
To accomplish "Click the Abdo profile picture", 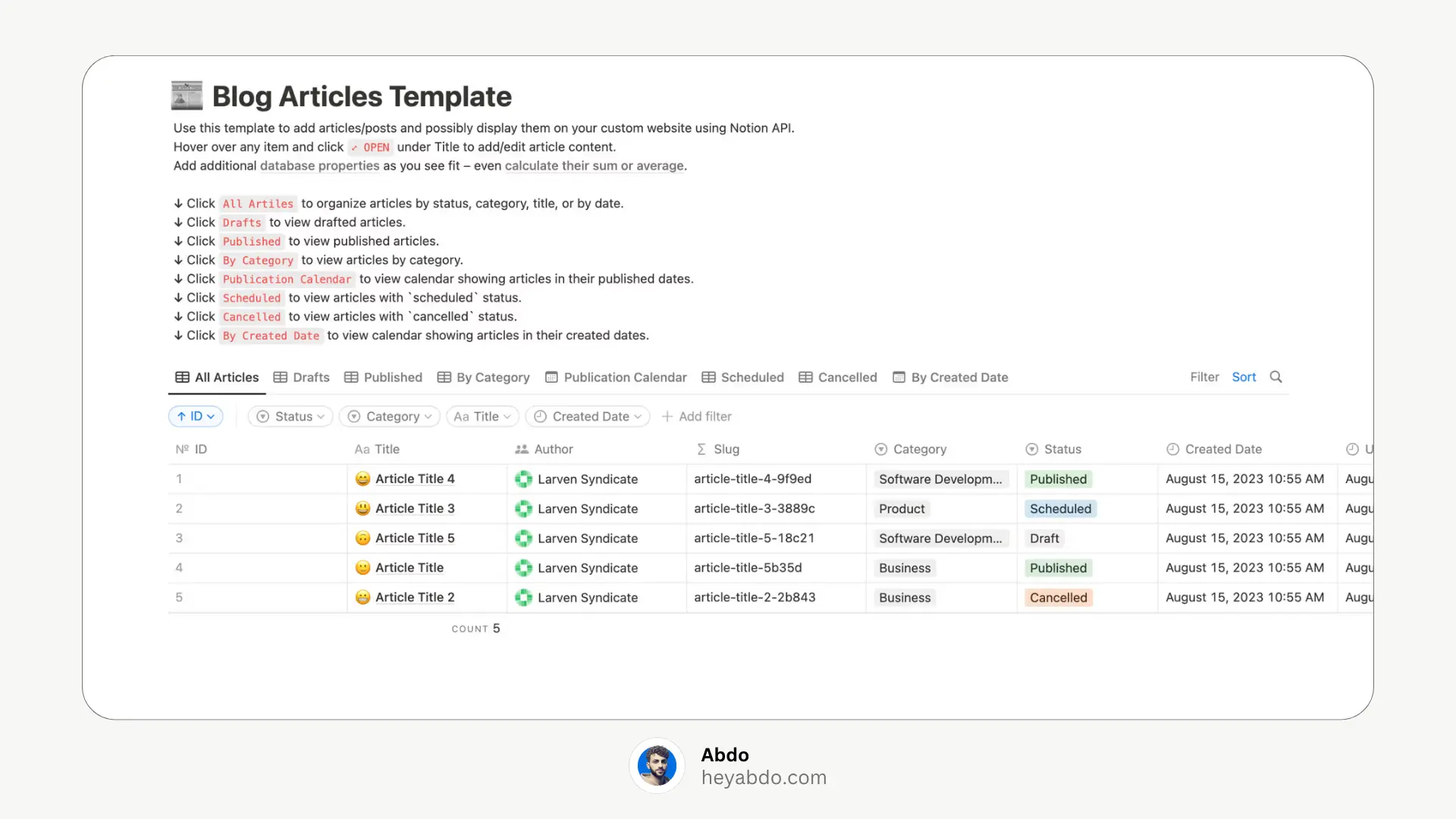I will click(x=657, y=765).
